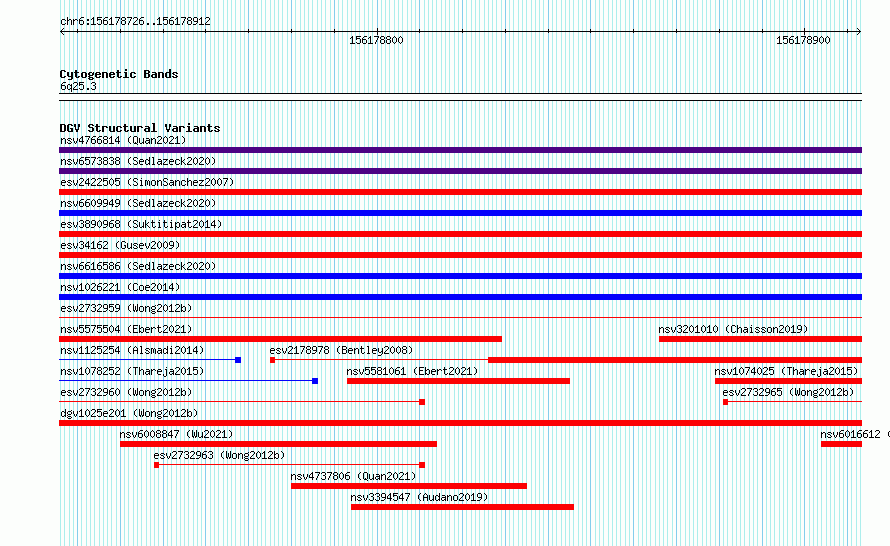Screen dimensions: 890x546
Task: Open esv3890968 (Suktitipat2014) label
Action: click(x=141, y=224)
